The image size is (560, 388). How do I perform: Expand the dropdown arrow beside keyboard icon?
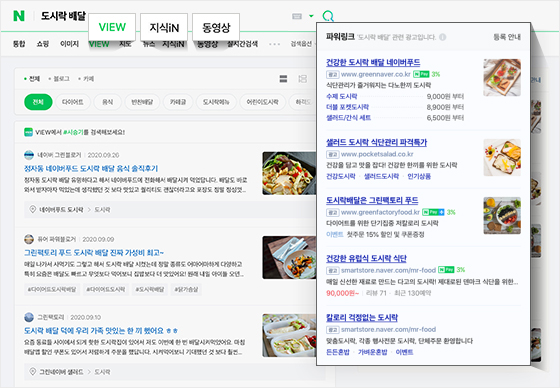pyautogui.click(x=311, y=16)
